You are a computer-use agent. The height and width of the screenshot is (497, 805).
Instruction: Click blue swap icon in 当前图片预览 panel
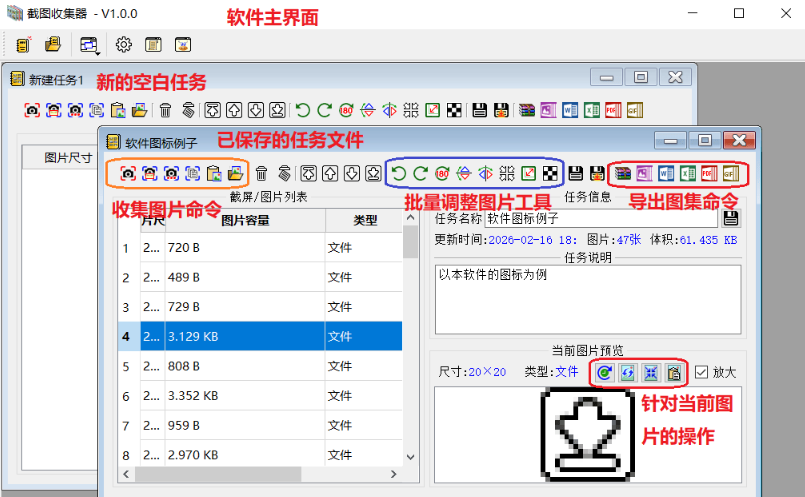point(627,372)
